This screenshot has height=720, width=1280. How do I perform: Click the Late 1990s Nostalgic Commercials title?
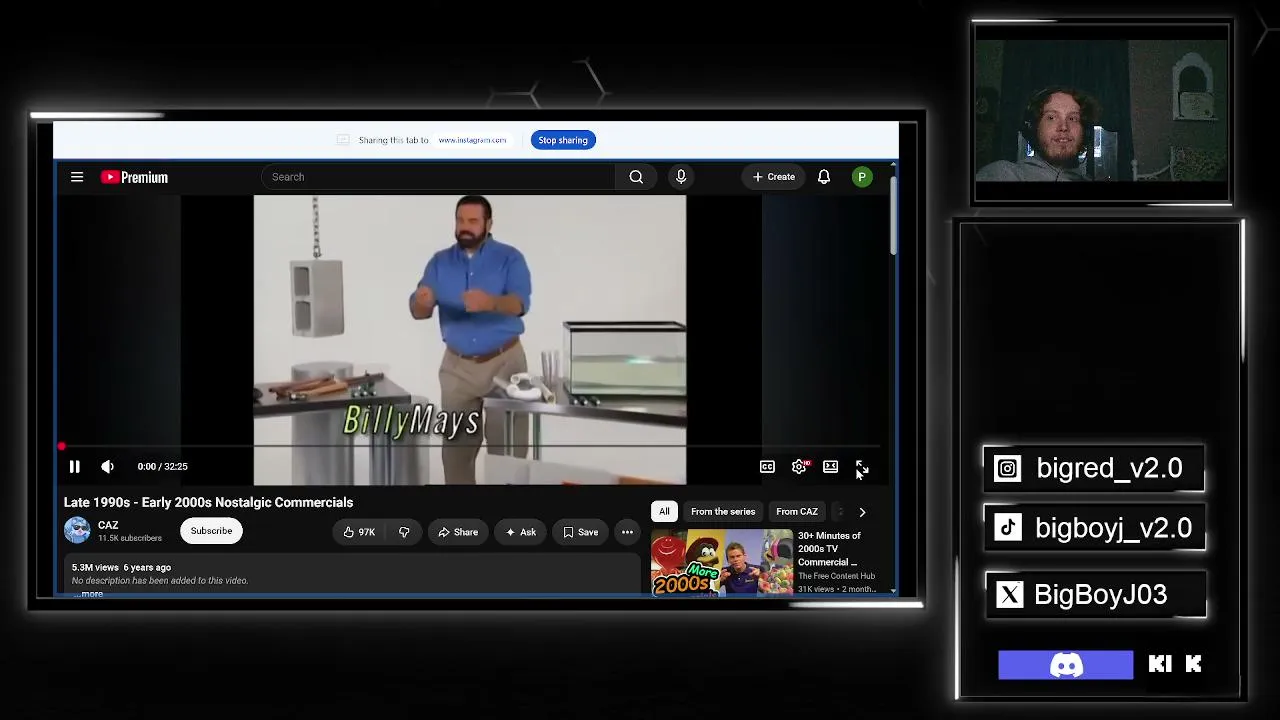[208, 502]
